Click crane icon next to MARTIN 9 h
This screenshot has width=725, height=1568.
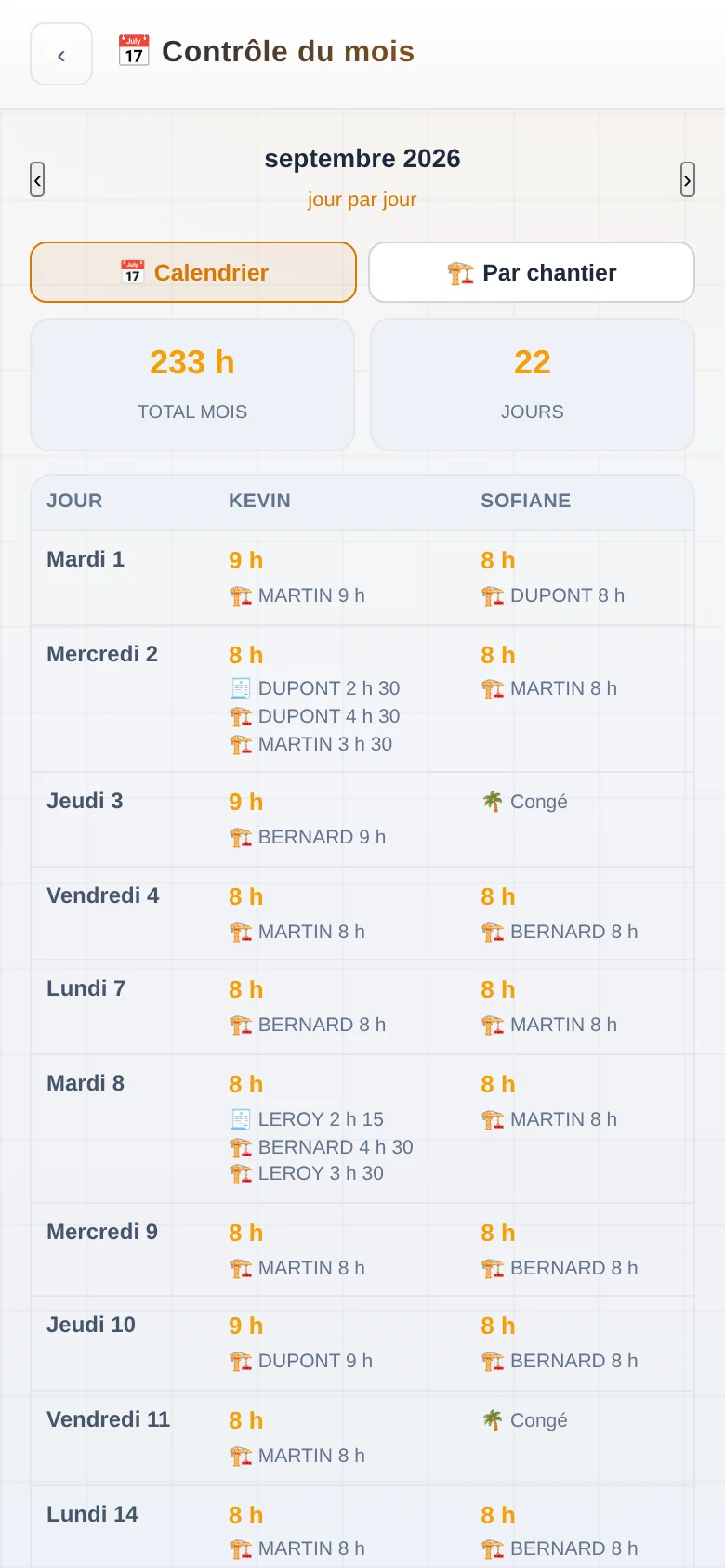[241, 595]
